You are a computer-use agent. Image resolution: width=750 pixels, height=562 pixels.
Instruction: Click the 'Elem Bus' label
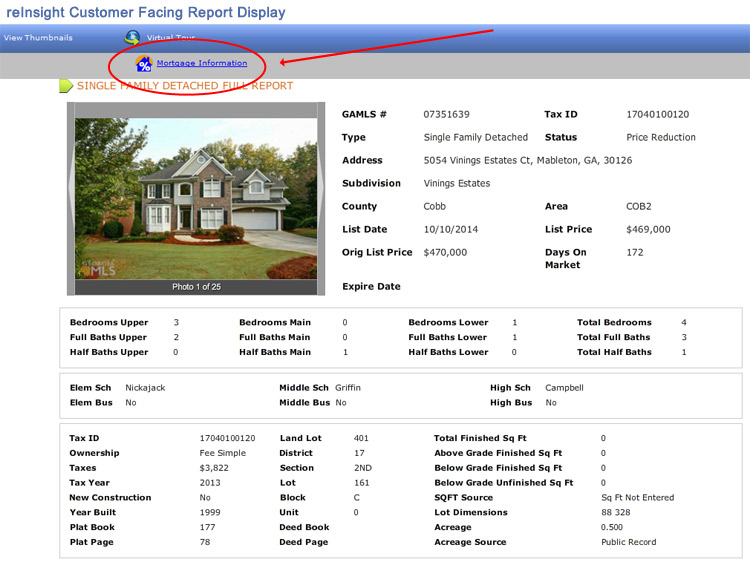(x=91, y=403)
